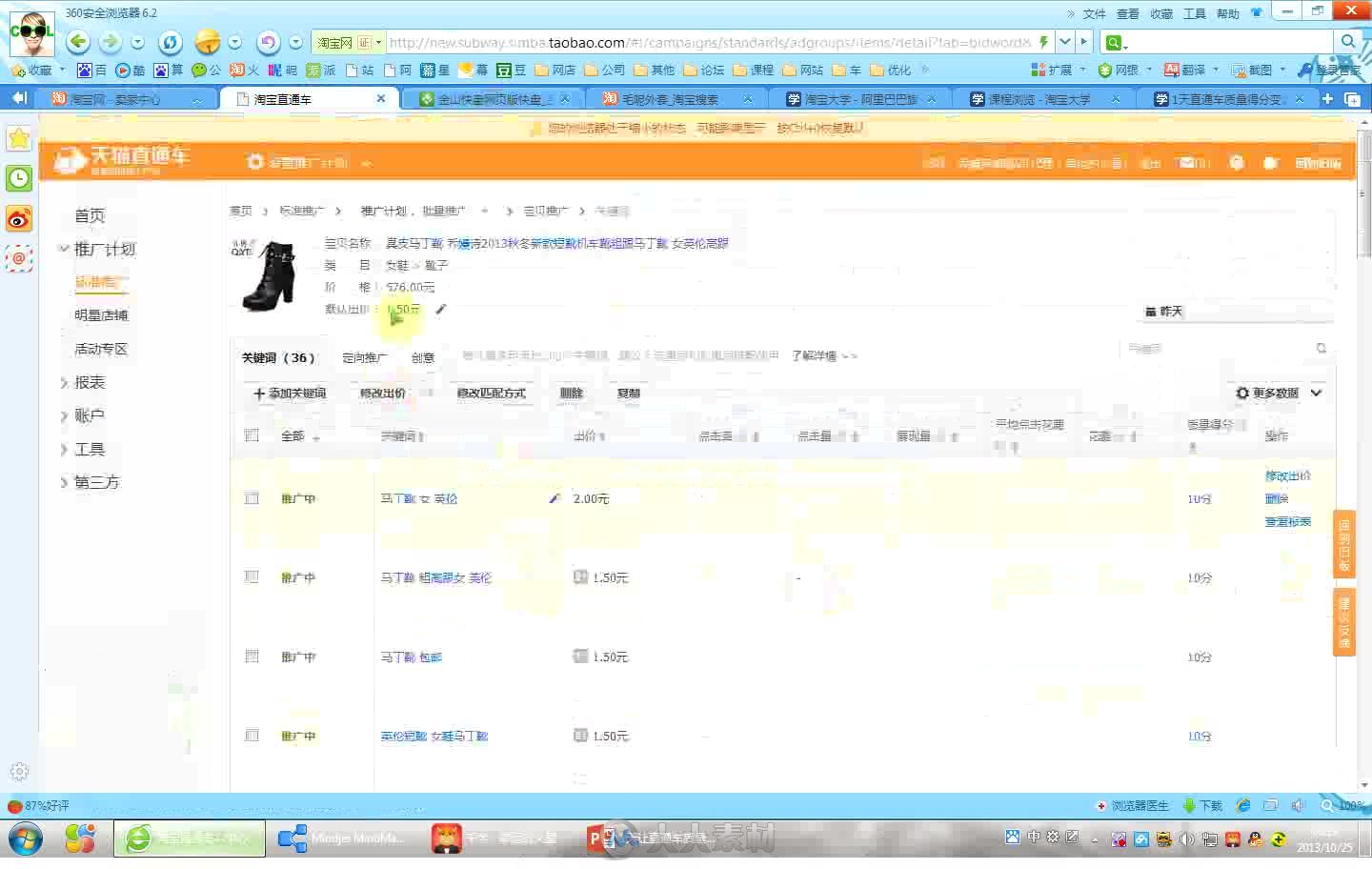
Task: Open the 定向推广 tab
Action: tap(364, 358)
